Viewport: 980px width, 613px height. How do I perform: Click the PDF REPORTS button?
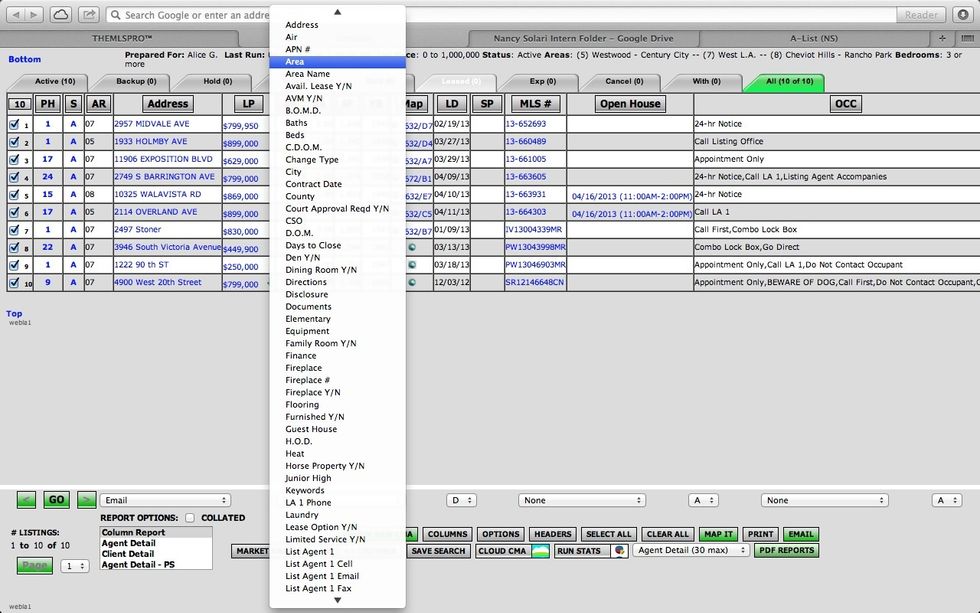(786, 551)
